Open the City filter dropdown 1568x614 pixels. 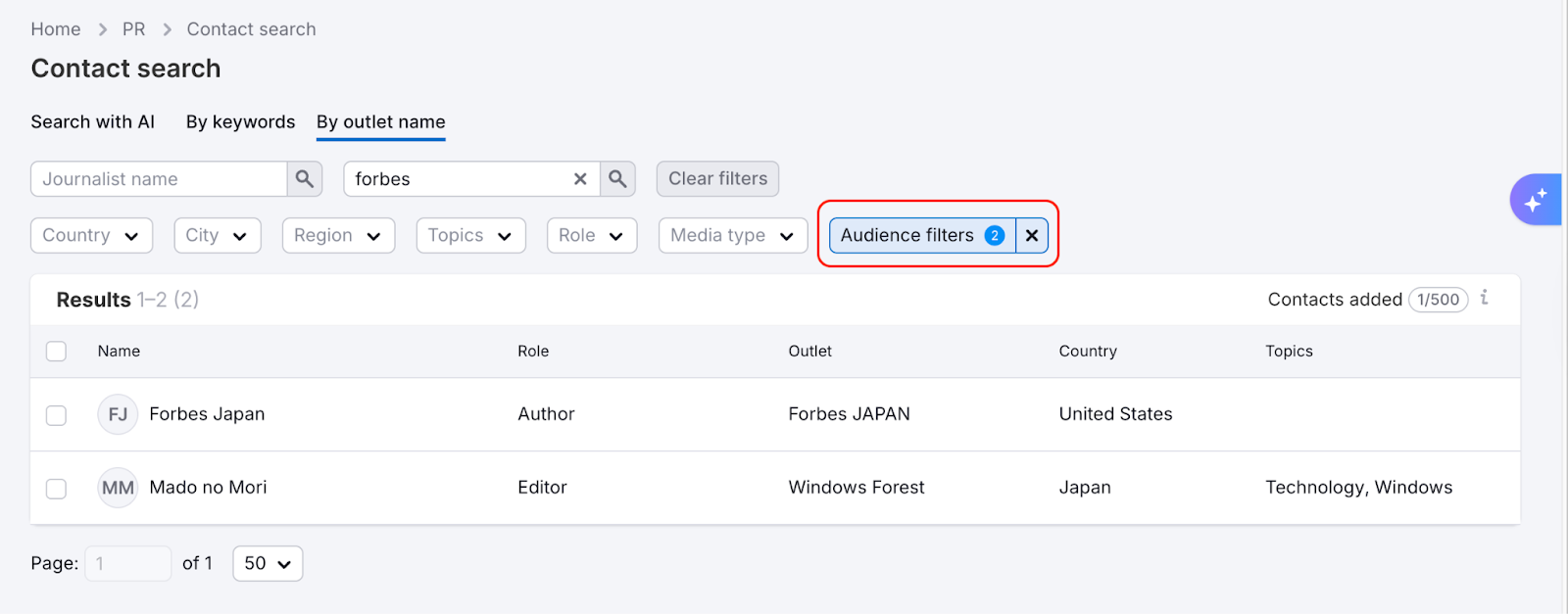tap(218, 235)
